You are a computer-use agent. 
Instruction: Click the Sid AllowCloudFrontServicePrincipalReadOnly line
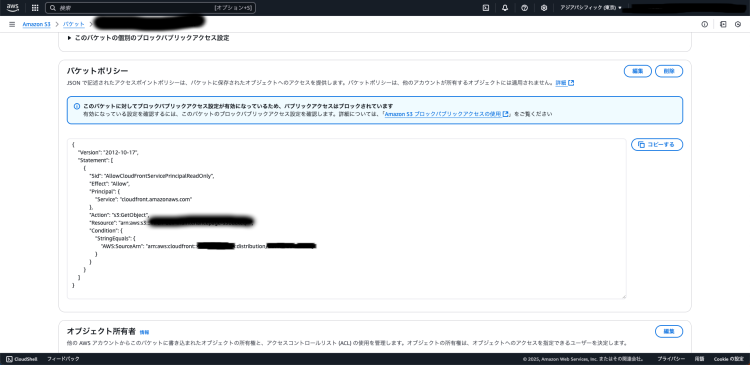(x=152, y=176)
